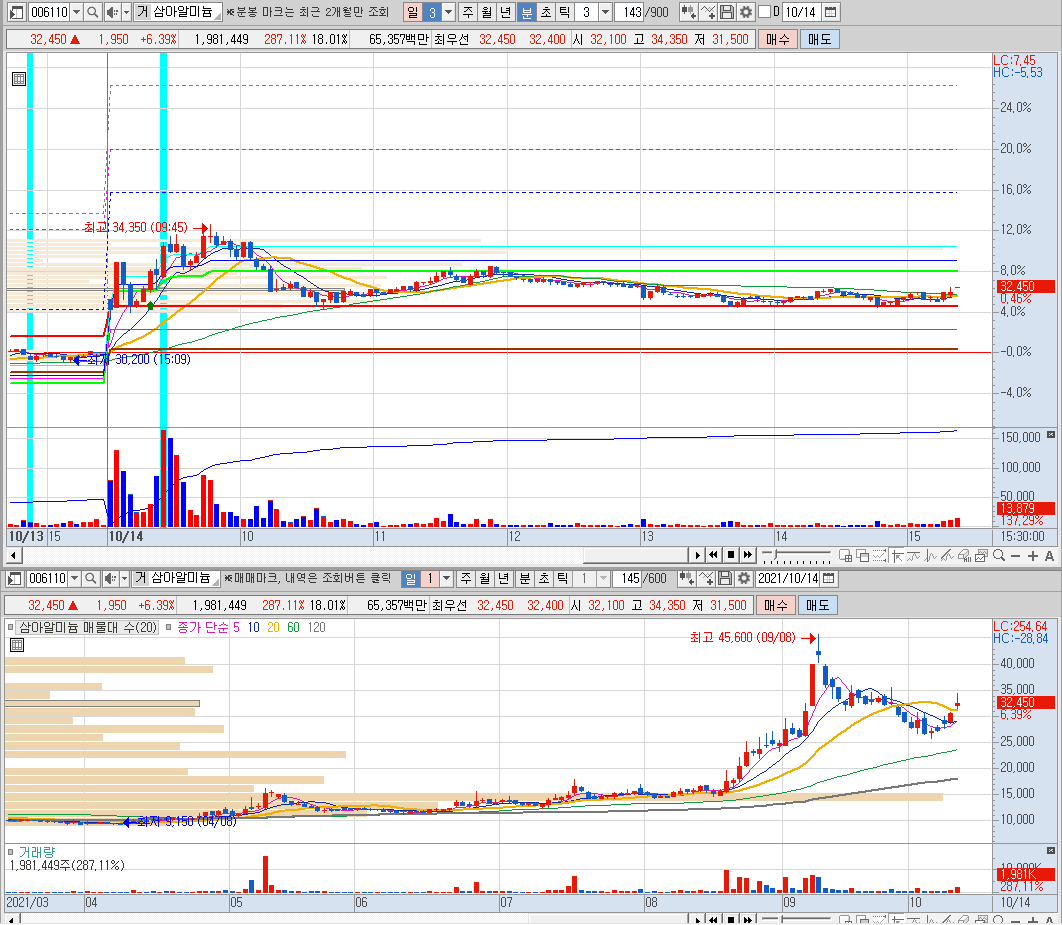Expand the dropdown arrow beside top speaker icon

127,12
